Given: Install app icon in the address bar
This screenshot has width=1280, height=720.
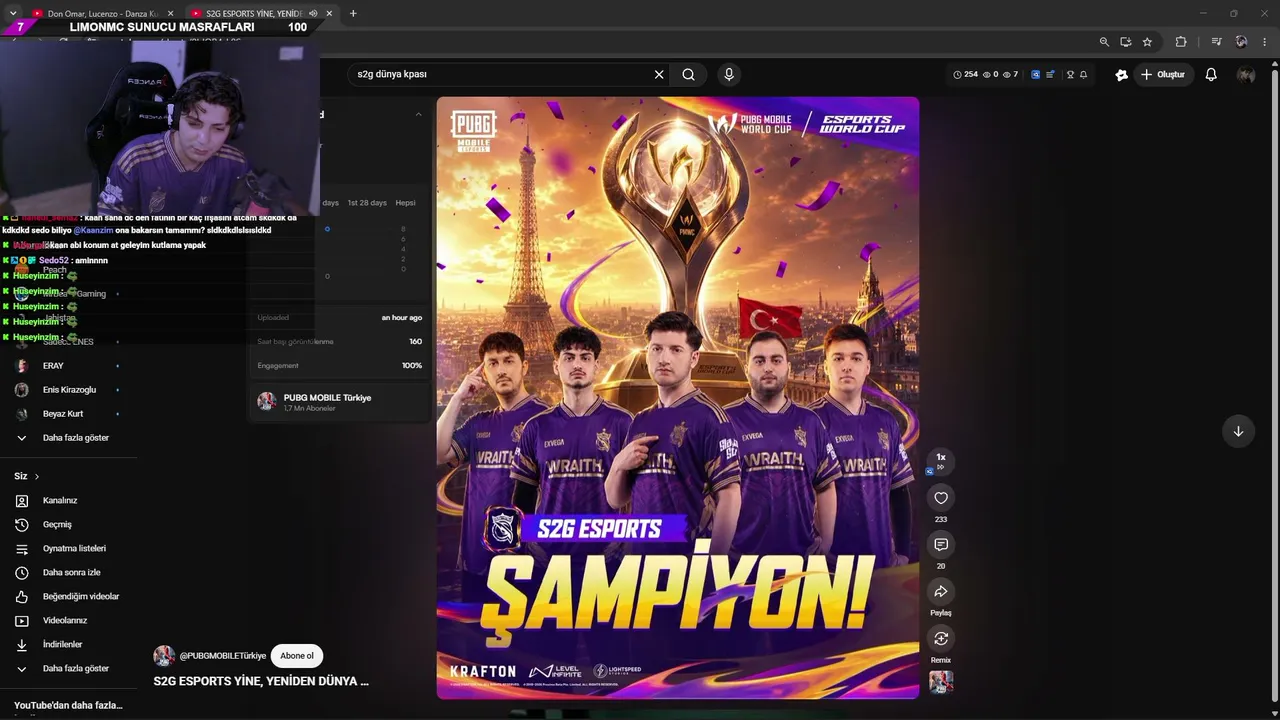Looking at the screenshot, I should (1126, 42).
